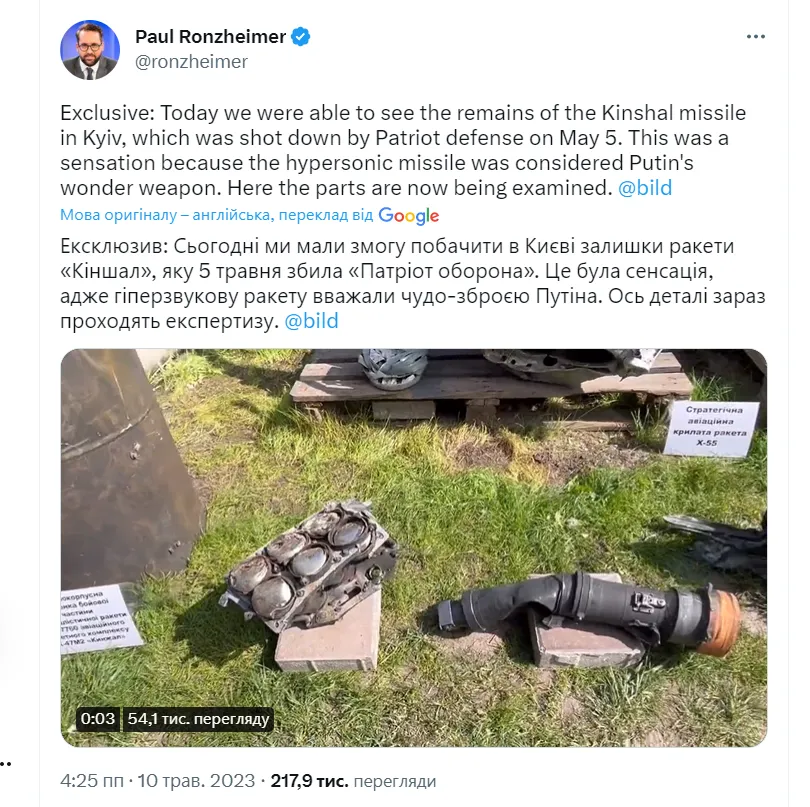Open the tweet's three-dot more menu
Viewport: 810px width, 807px height.
(756, 37)
